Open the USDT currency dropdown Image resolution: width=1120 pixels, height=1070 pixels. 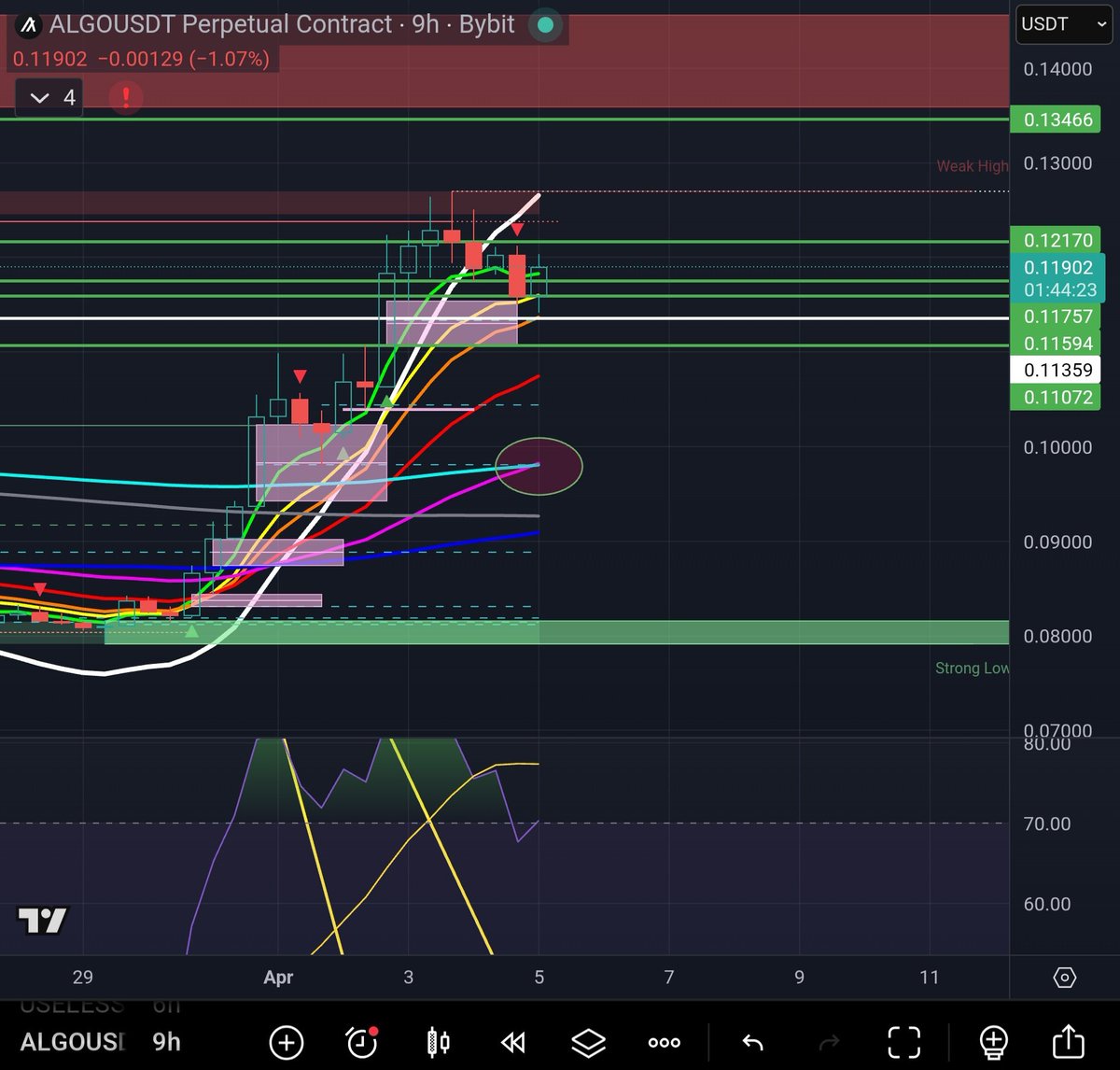click(1064, 24)
